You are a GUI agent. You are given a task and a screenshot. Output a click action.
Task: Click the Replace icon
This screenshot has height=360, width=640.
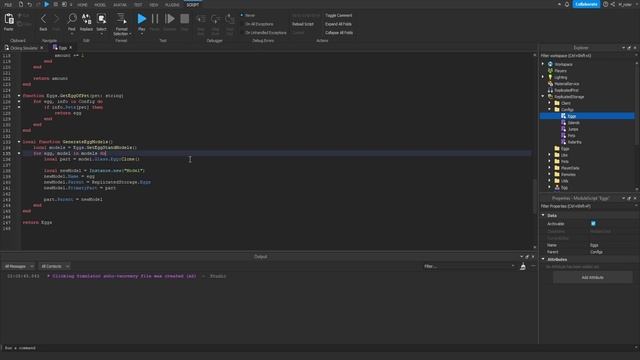(87, 18)
